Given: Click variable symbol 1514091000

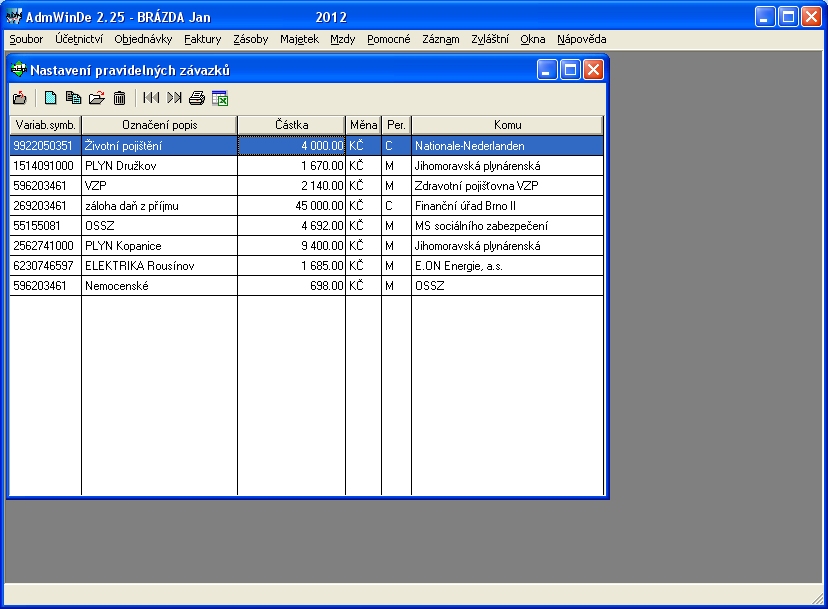Looking at the screenshot, I should (45, 166).
